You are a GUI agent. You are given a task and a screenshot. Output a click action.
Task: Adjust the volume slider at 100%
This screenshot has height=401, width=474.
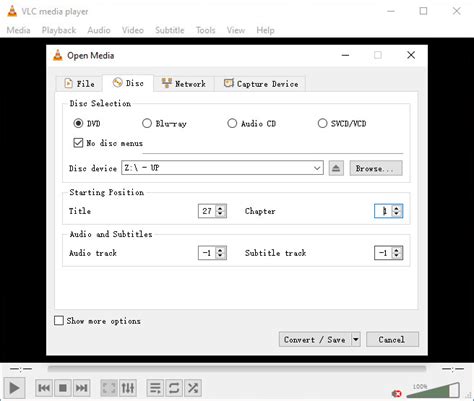(x=433, y=390)
